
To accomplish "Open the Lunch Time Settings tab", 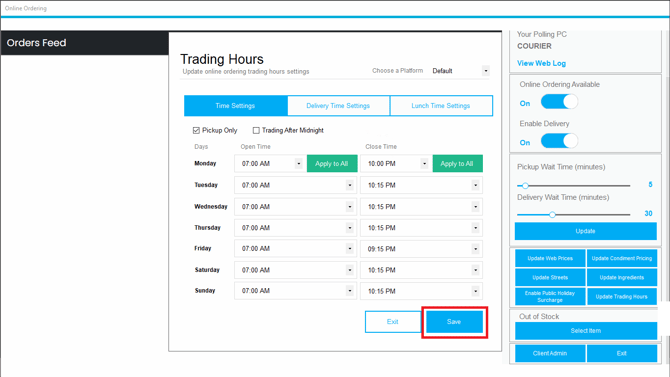I will pyautogui.click(x=441, y=106).
